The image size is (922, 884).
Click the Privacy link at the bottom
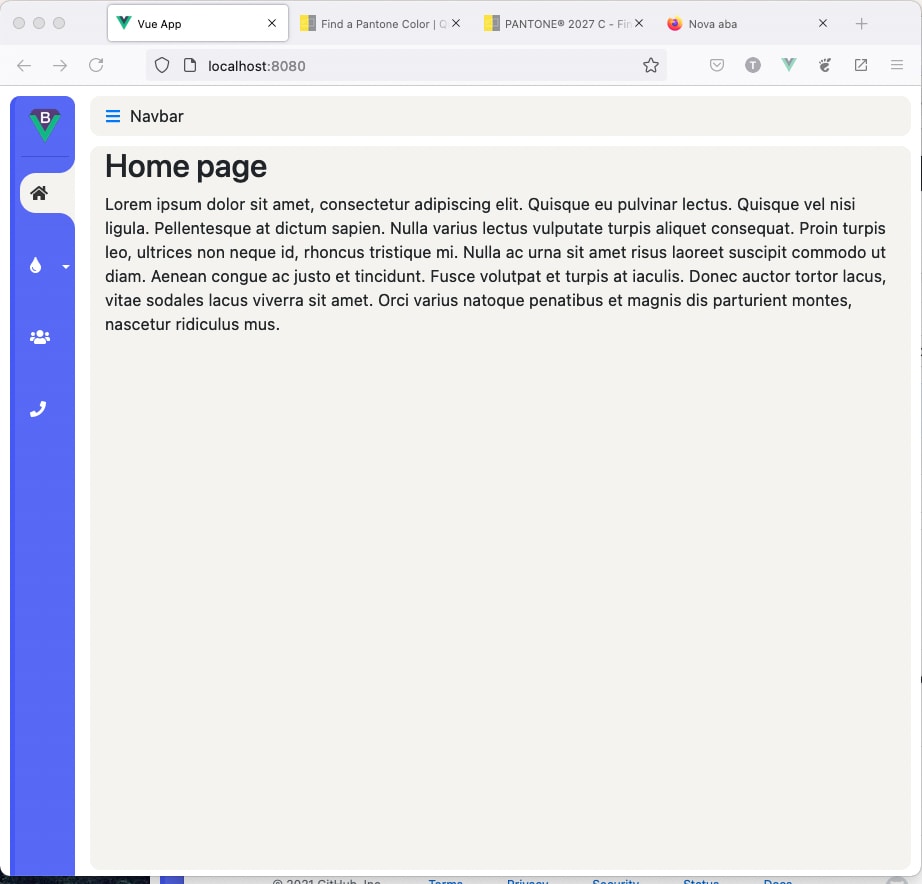pyautogui.click(x=527, y=881)
